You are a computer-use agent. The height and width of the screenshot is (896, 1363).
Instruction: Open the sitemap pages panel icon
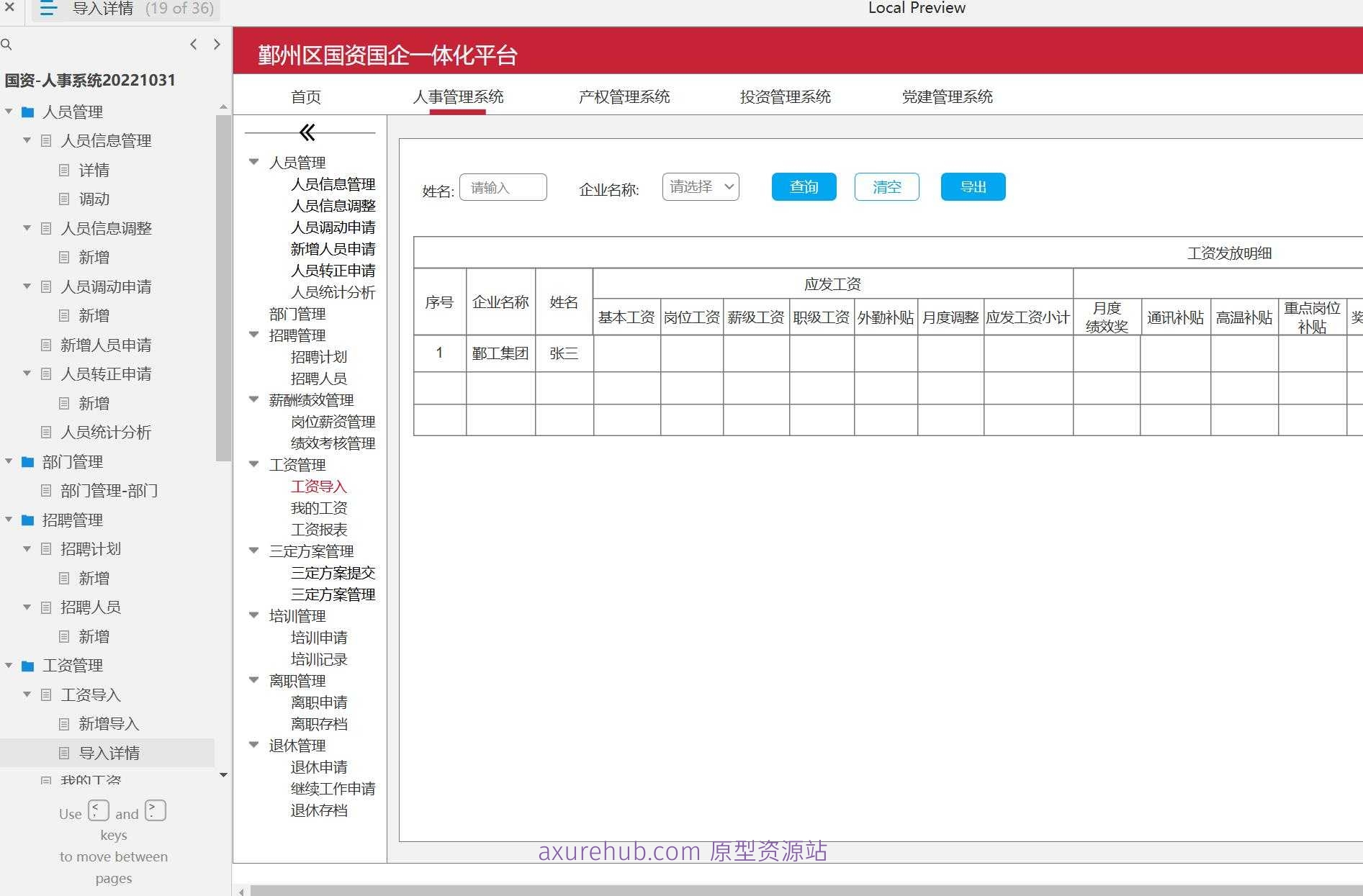(x=48, y=9)
